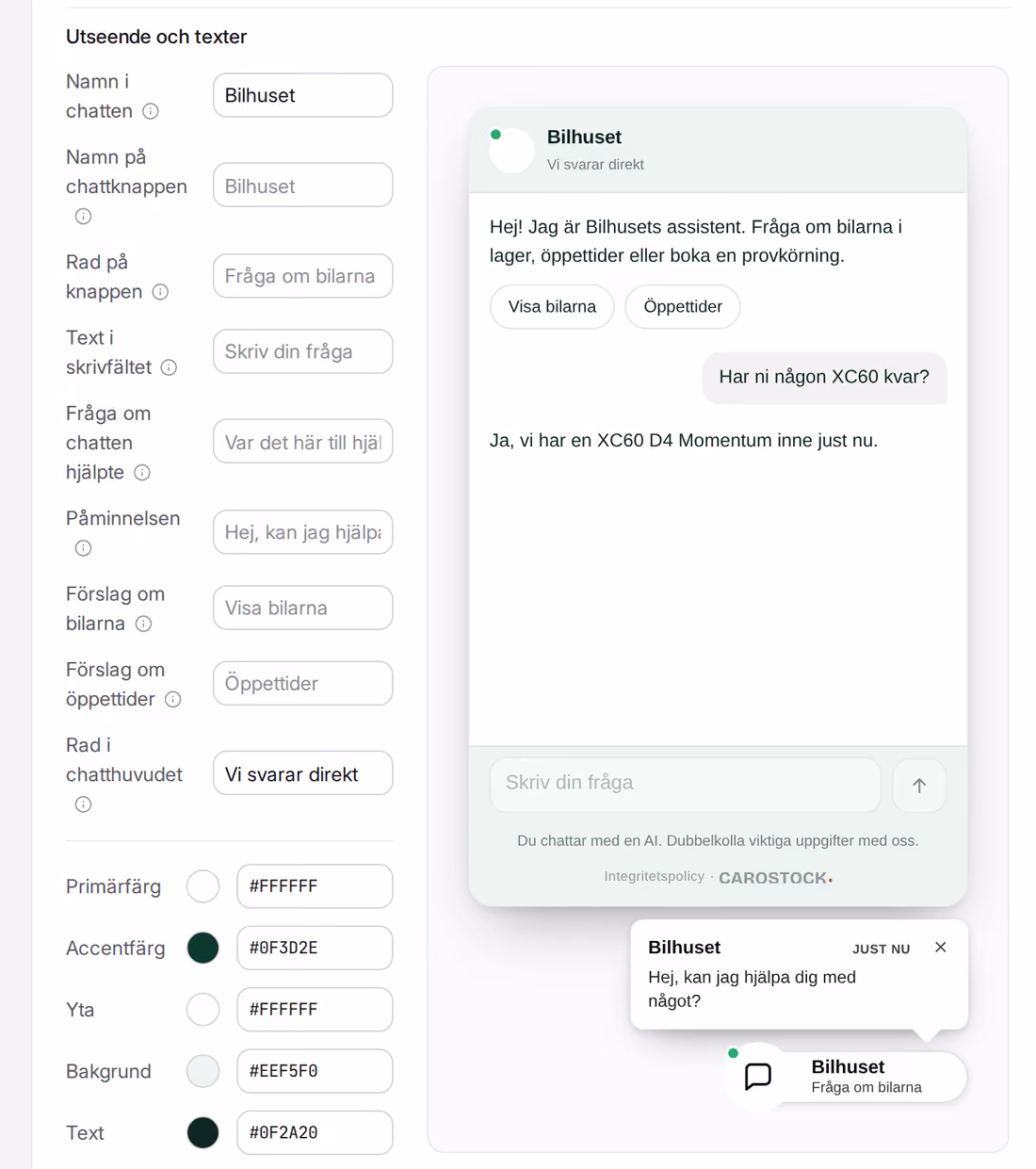Click the Accentfärg hex field #0F3D2E
The width and height of the screenshot is (1036, 1169).
tap(315, 948)
